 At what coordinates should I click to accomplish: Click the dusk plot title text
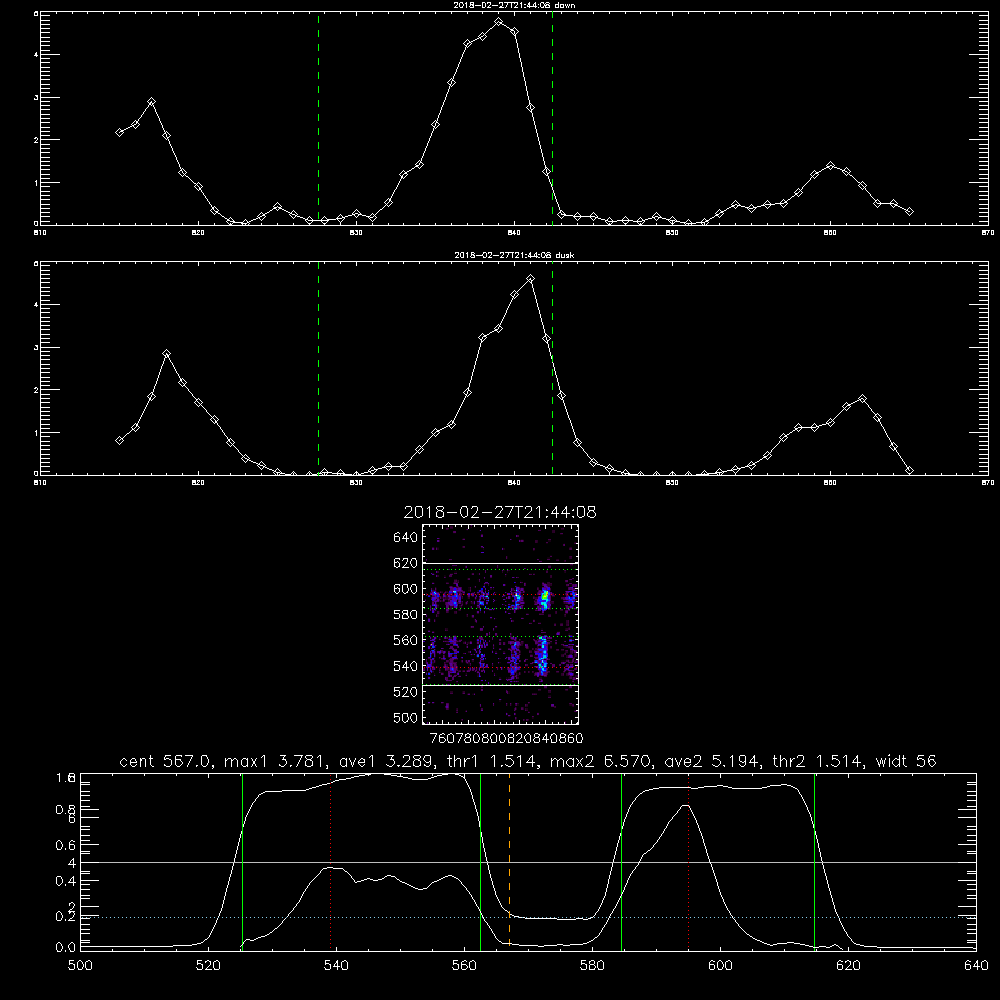514,255
